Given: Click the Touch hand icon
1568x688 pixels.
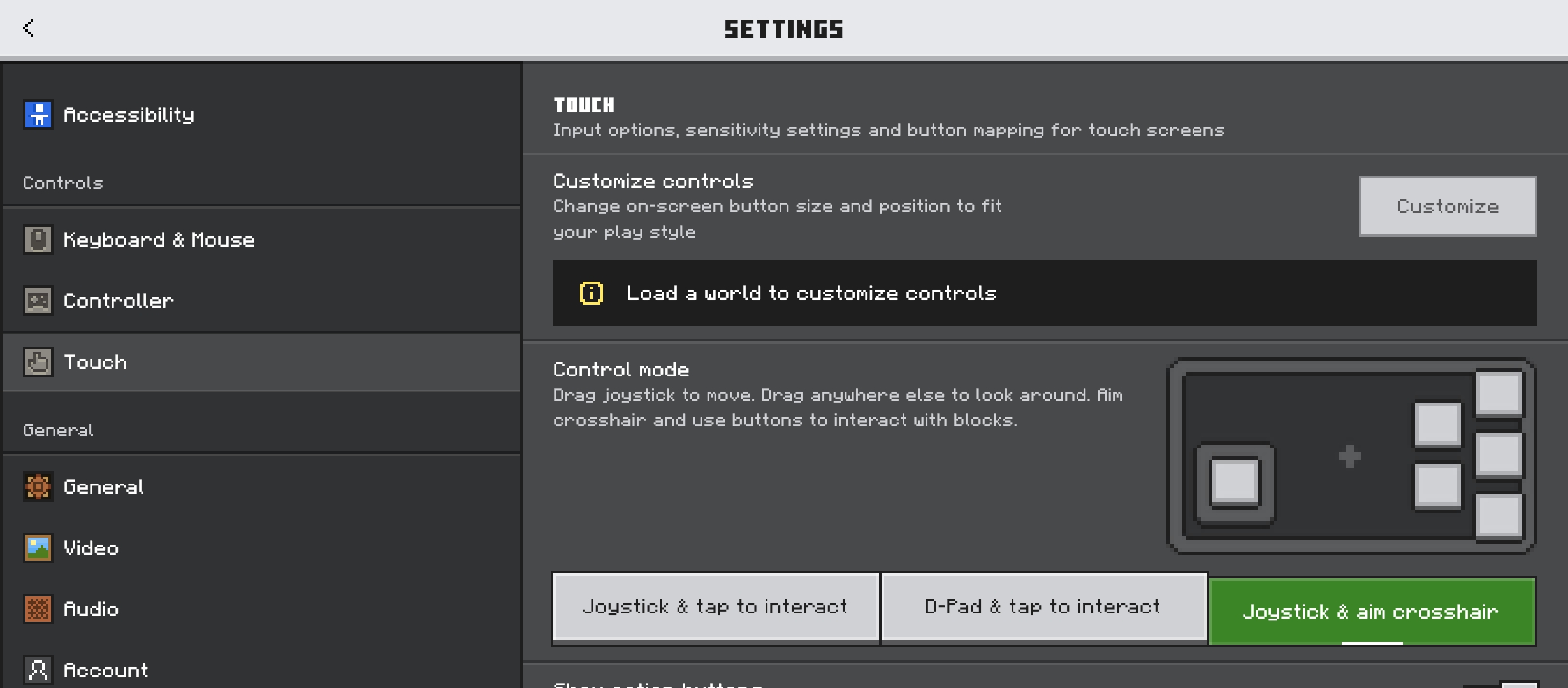Looking at the screenshot, I should pyautogui.click(x=38, y=362).
